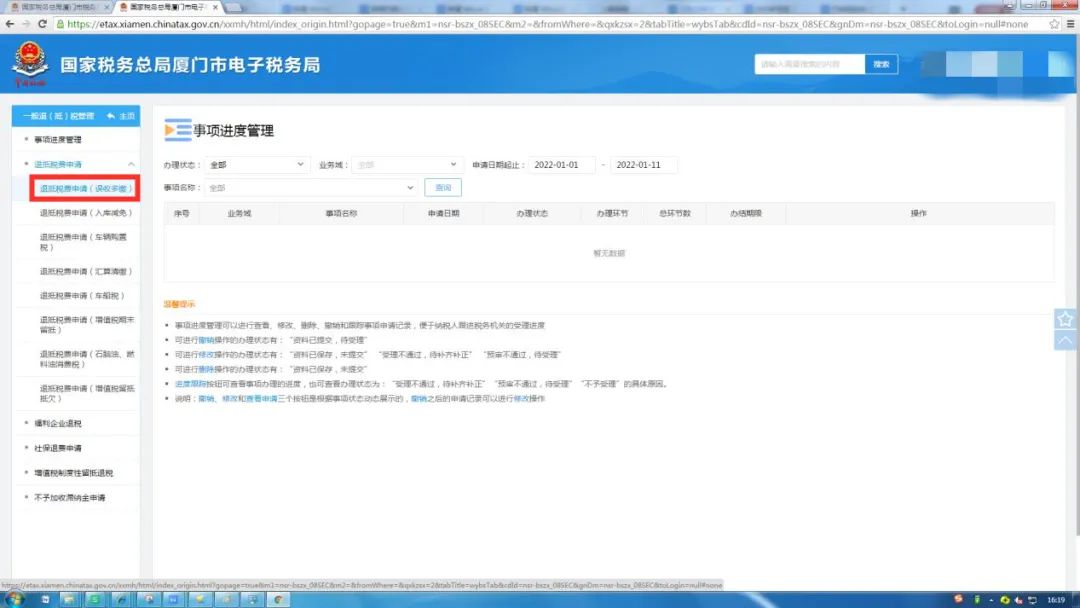This screenshot has height=608, width=1080.
Task: Click the 办理状态 column header
Action: 532,213
